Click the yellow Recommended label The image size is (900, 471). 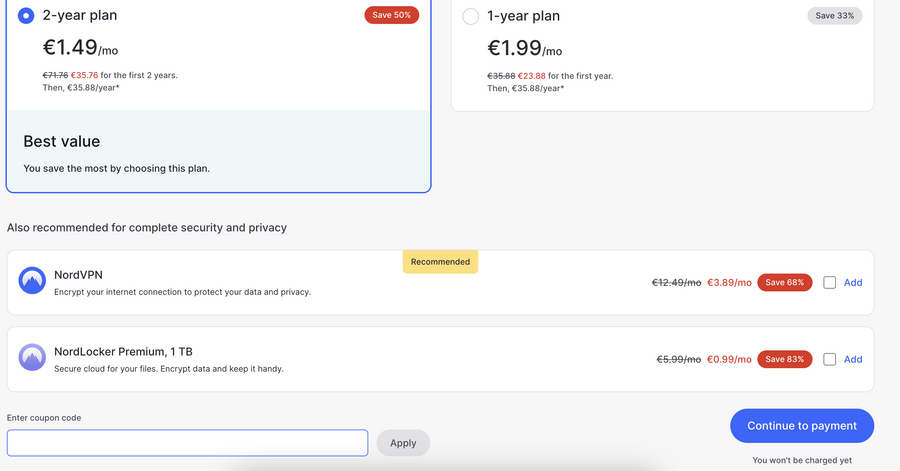point(440,262)
